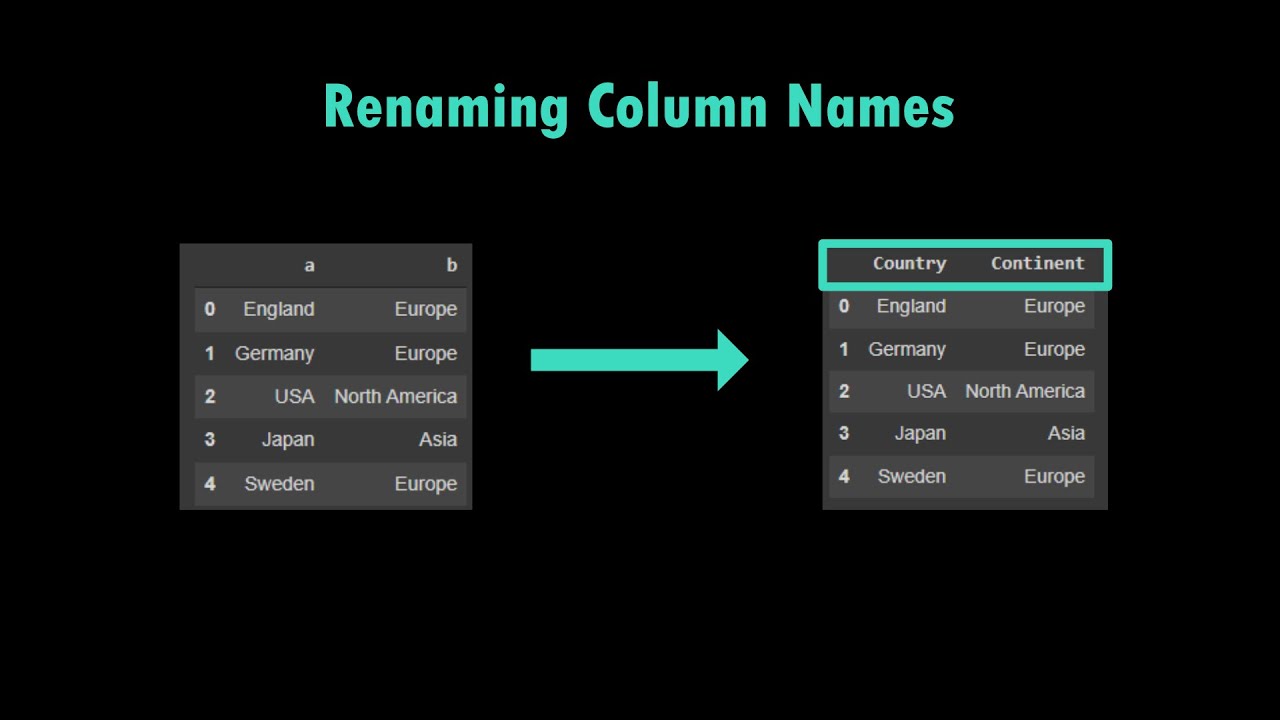Click 'Germany' in the table with a/b headers

[x=275, y=353]
